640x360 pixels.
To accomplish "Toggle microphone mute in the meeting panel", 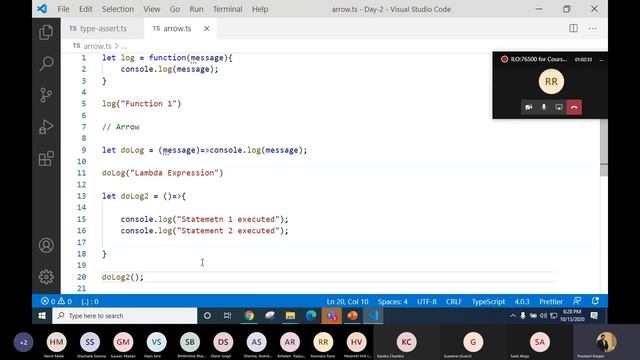I will coord(544,107).
